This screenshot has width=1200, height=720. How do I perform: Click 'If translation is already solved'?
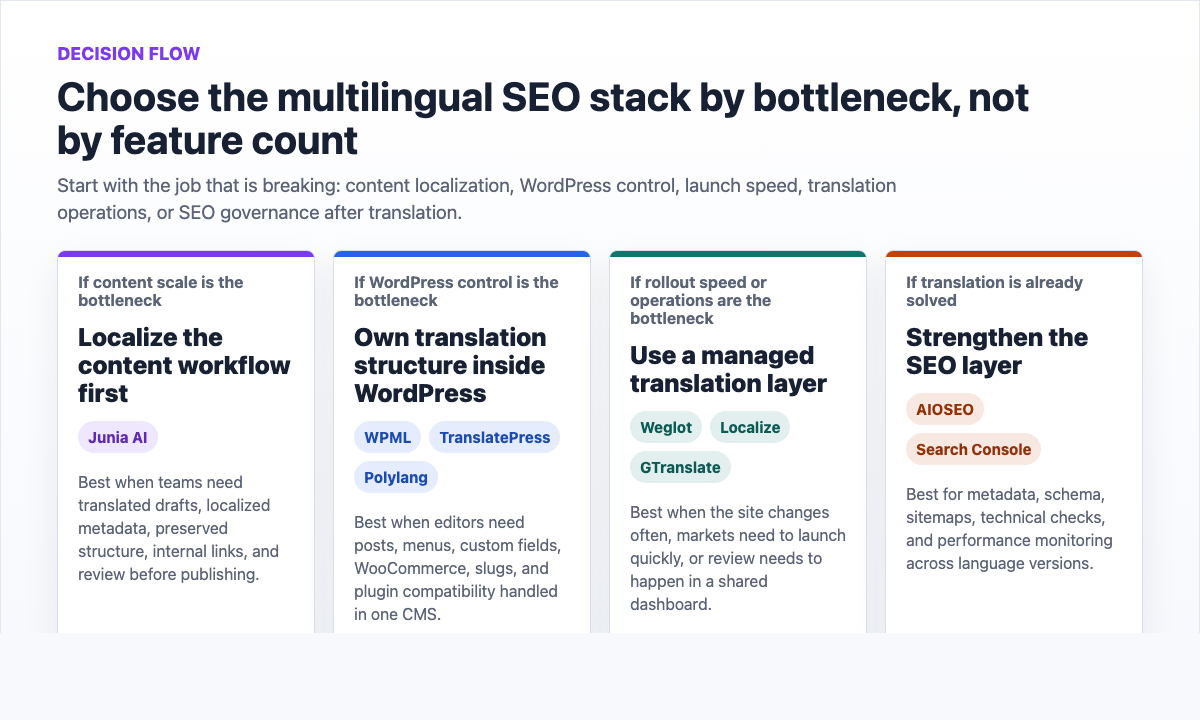pos(994,291)
